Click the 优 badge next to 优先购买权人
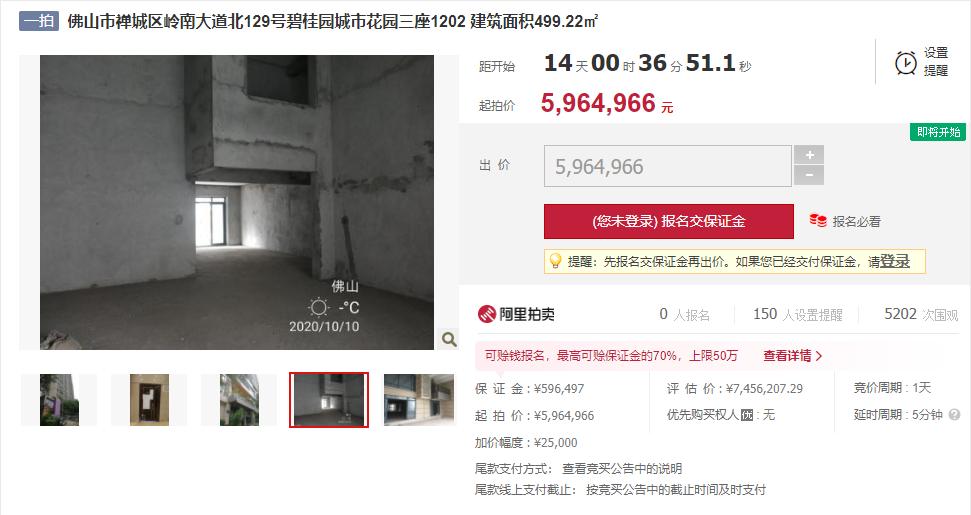This screenshot has width=971, height=515. coord(747,415)
